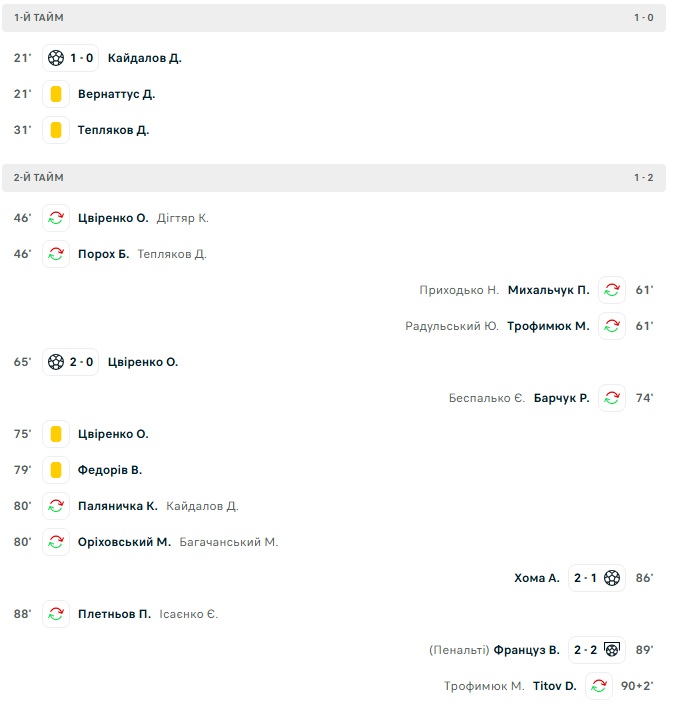Click substituted-out player Багачанський М.
The width and height of the screenshot is (674, 709).
tap(229, 542)
